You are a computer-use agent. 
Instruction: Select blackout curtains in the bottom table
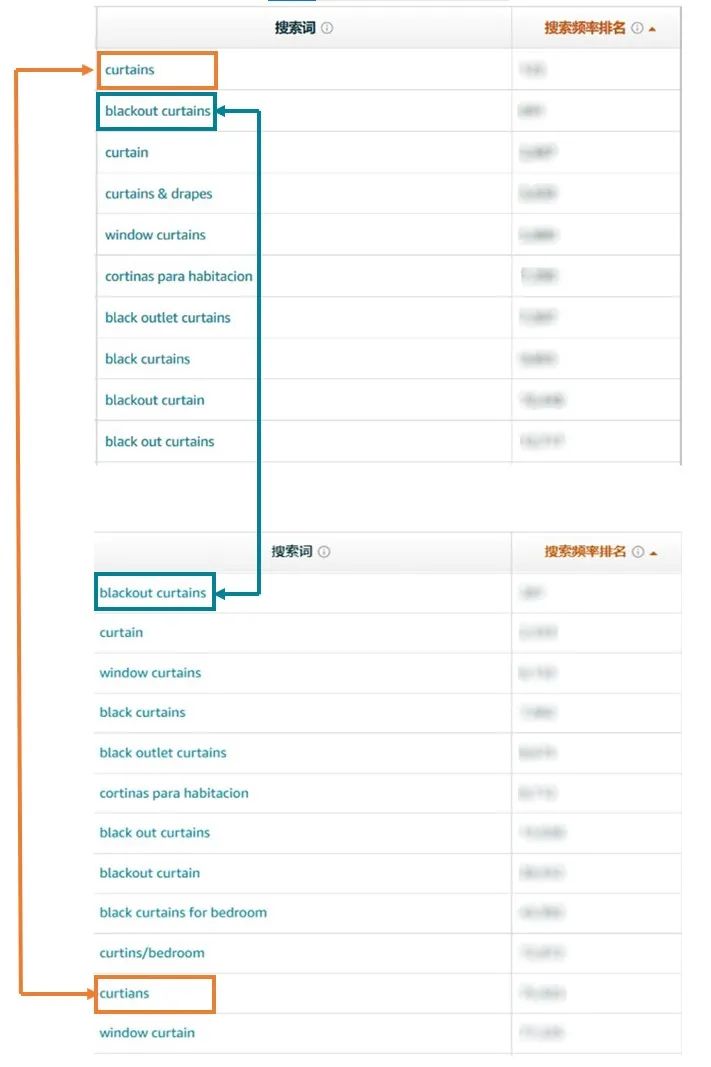pos(154,592)
